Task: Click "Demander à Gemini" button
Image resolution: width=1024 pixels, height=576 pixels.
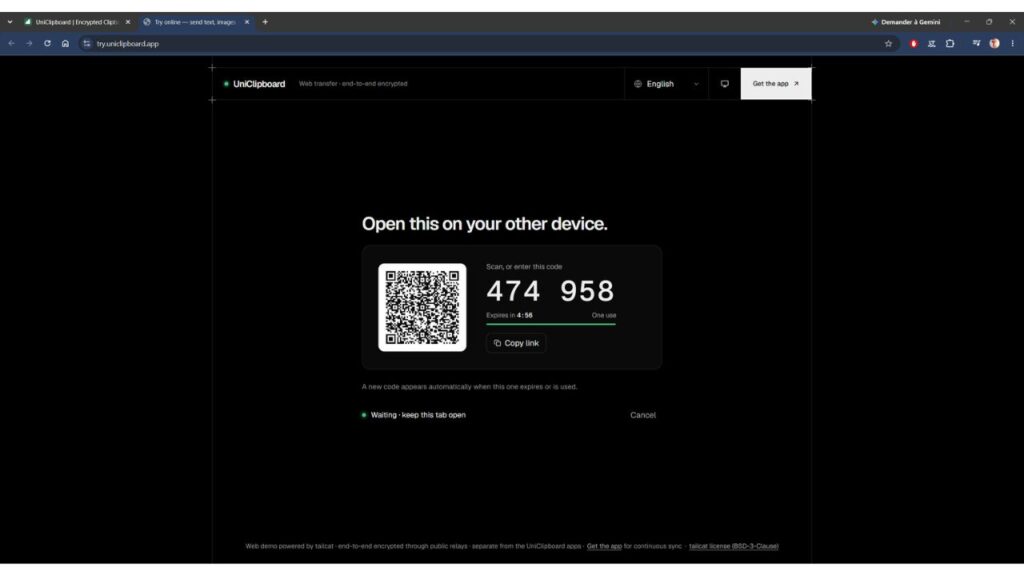Action: [x=906, y=22]
